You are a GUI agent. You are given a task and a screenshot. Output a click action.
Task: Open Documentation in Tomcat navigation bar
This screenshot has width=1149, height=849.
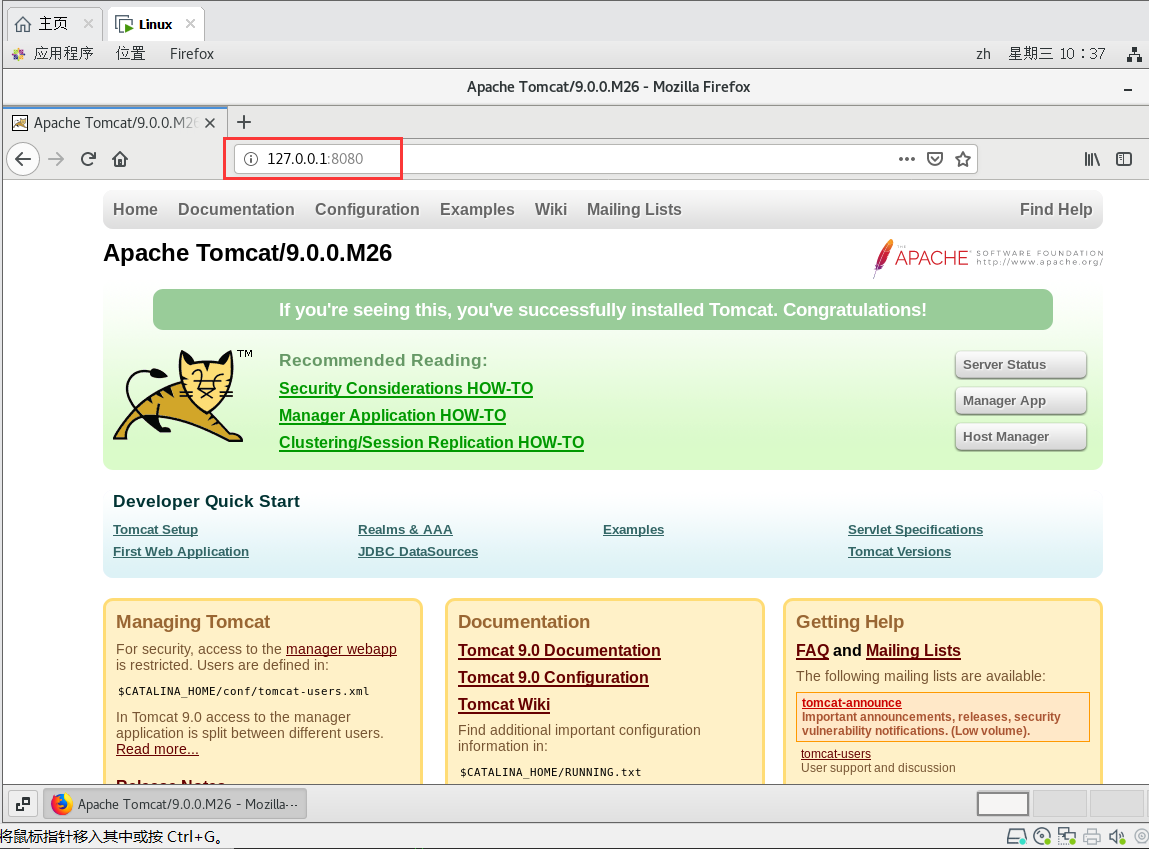coord(236,210)
